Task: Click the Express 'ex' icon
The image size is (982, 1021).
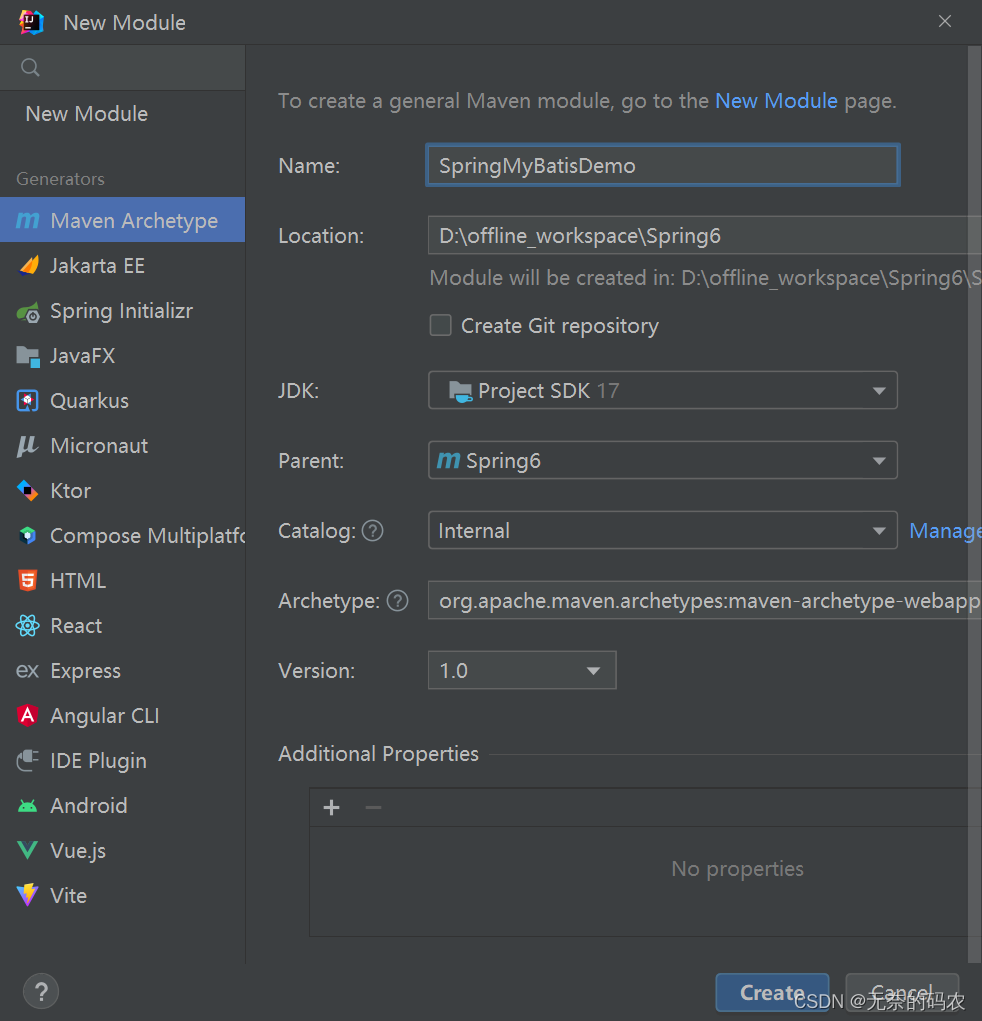Action: point(27,671)
